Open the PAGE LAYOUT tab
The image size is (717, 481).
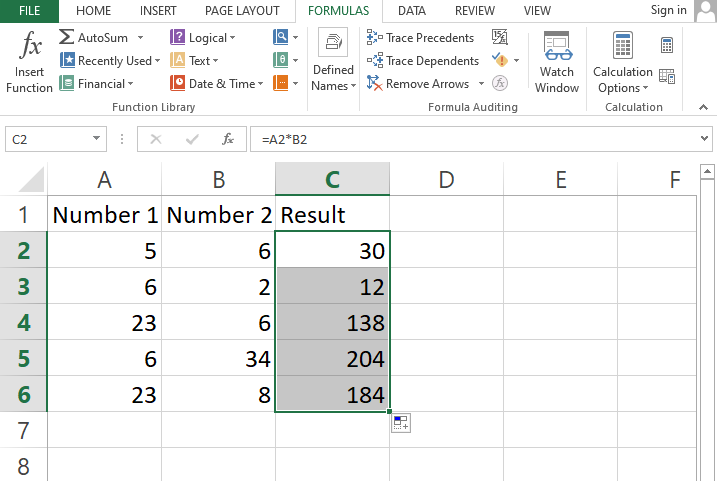click(242, 11)
